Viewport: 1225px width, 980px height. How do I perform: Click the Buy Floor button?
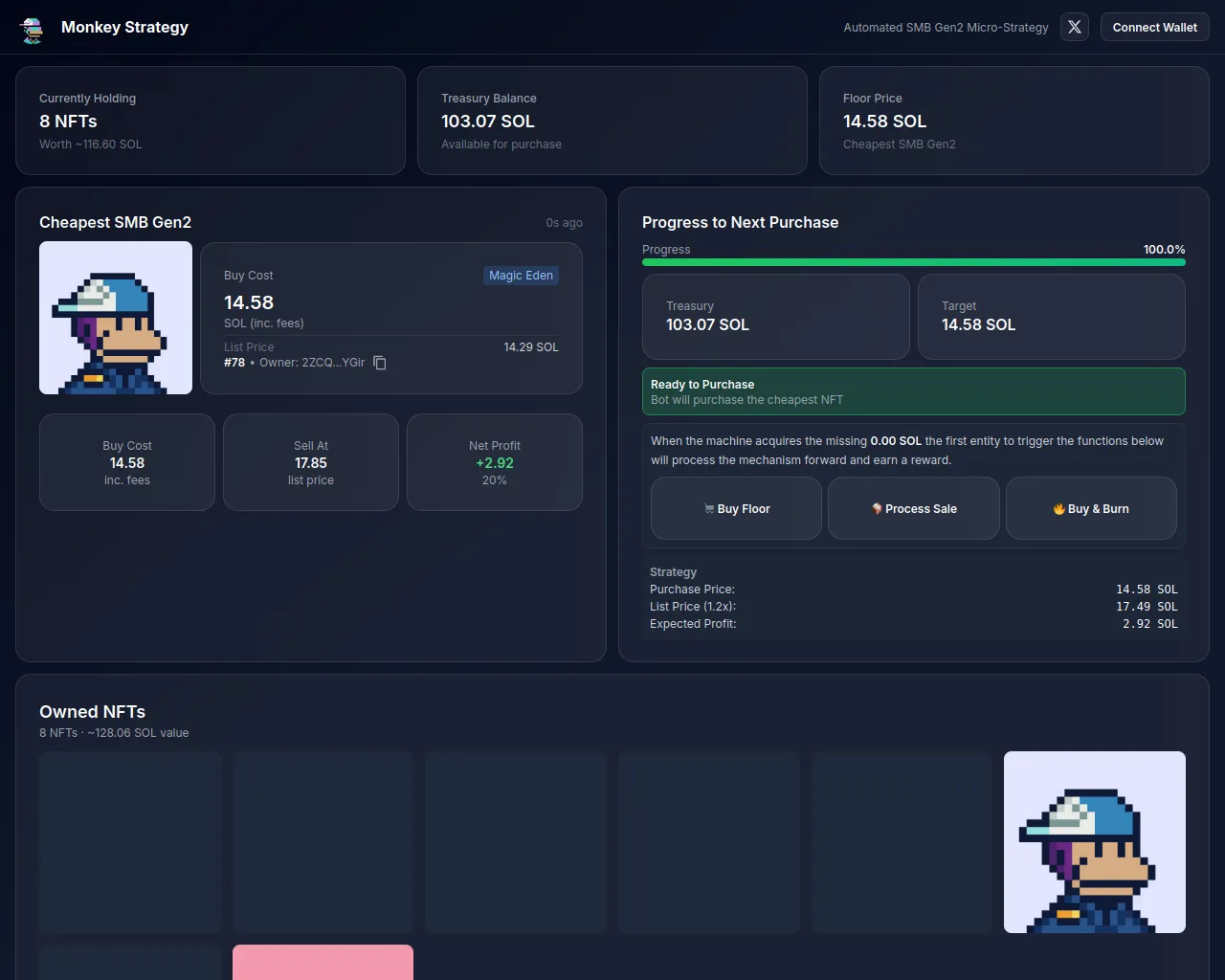[736, 508]
